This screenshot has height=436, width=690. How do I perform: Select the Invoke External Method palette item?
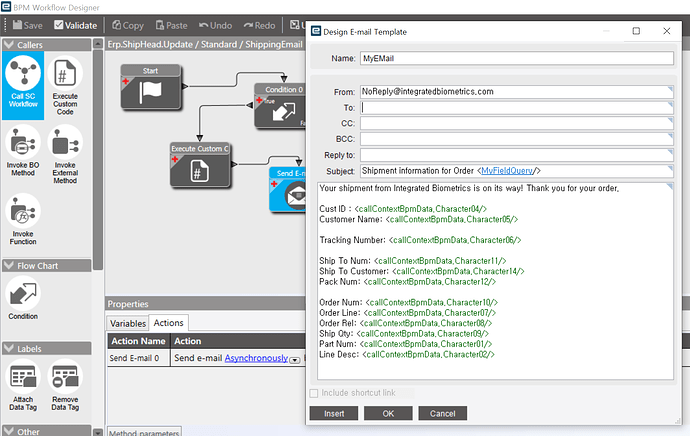click(65, 154)
